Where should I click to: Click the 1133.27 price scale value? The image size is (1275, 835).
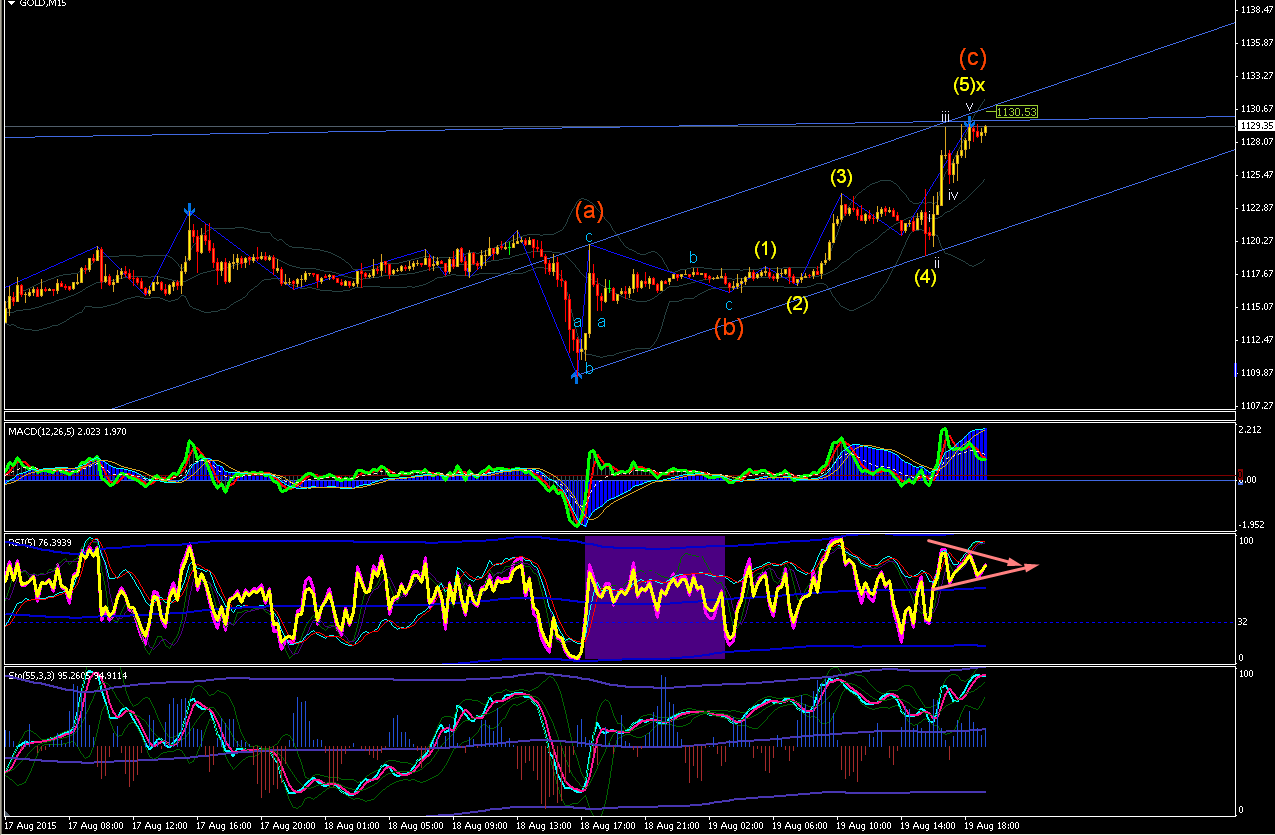click(1256, 76)
